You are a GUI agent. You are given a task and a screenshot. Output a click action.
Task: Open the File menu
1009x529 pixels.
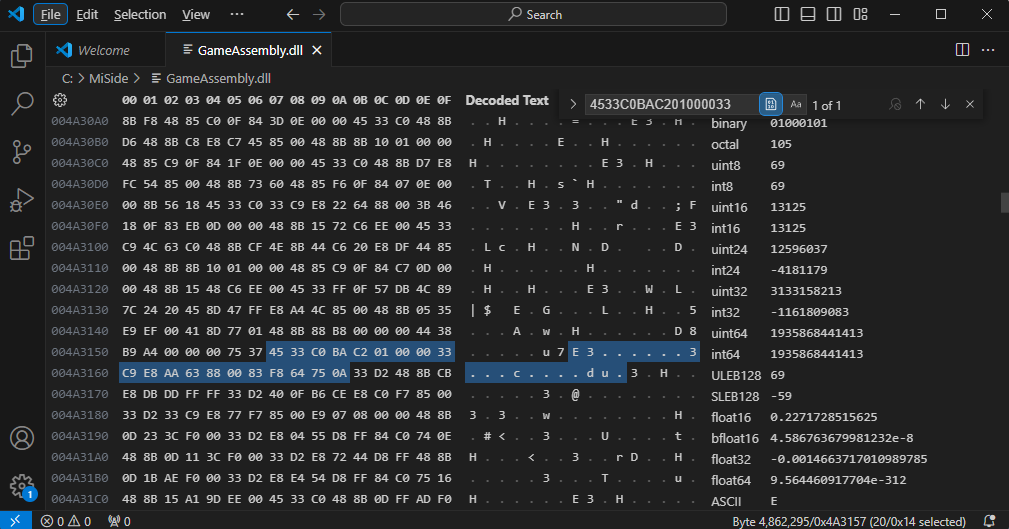click(50, 14)
